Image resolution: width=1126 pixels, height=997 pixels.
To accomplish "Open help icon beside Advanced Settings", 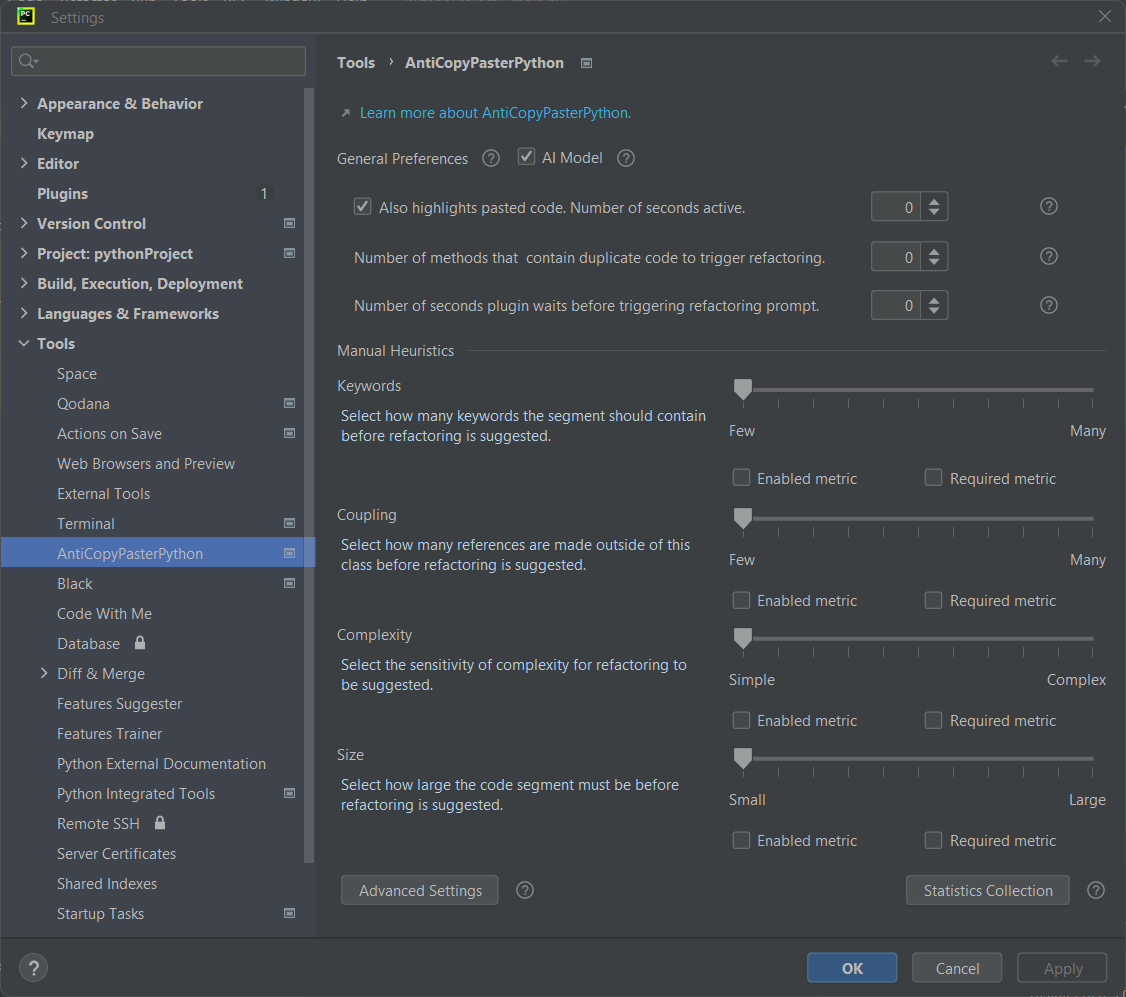I will pos(525,890).
